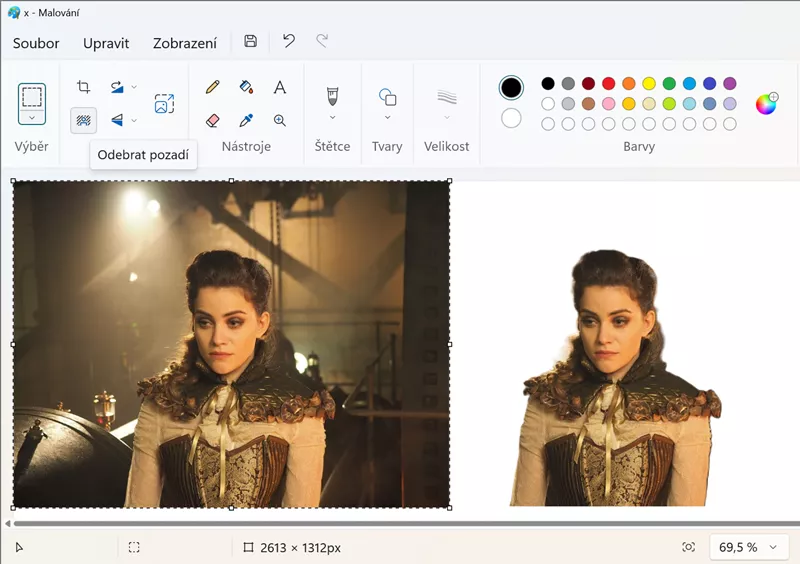
Task: Click the Remove background (Odebrat pozadí) icon
Action: (84, 120)
